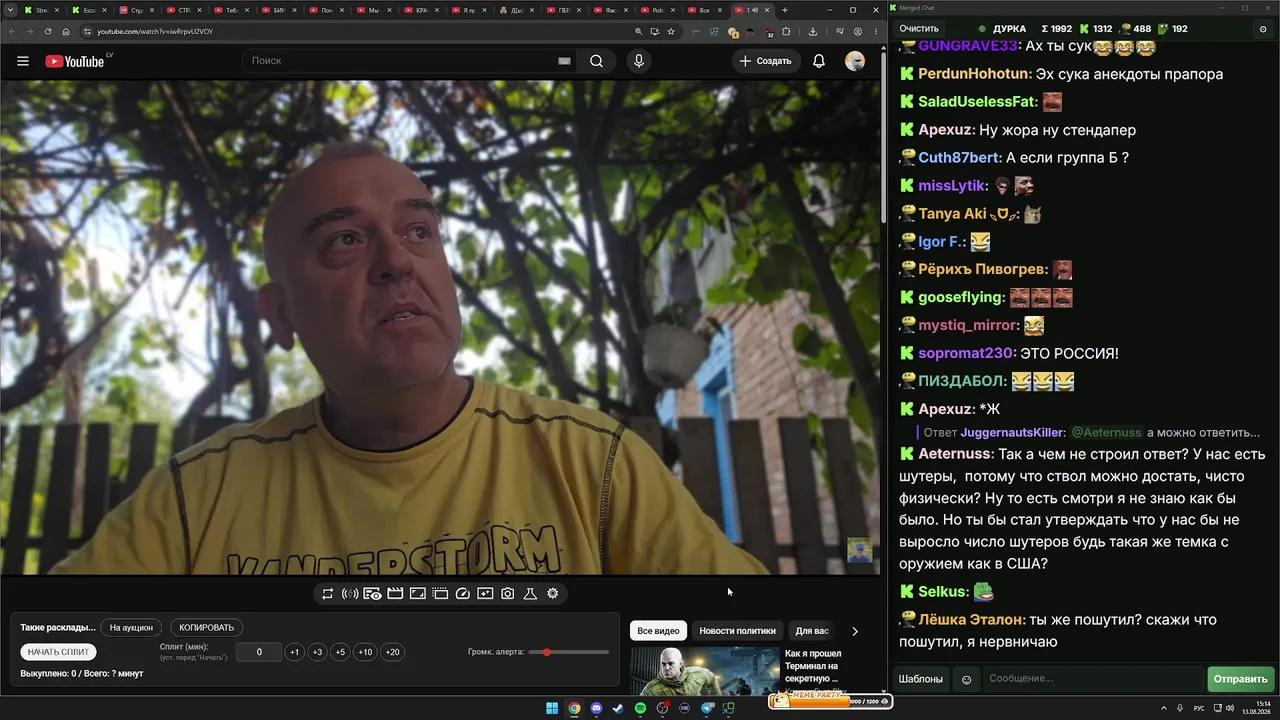
Task: Open YouTube notifications bell
Action: (819, 61)
